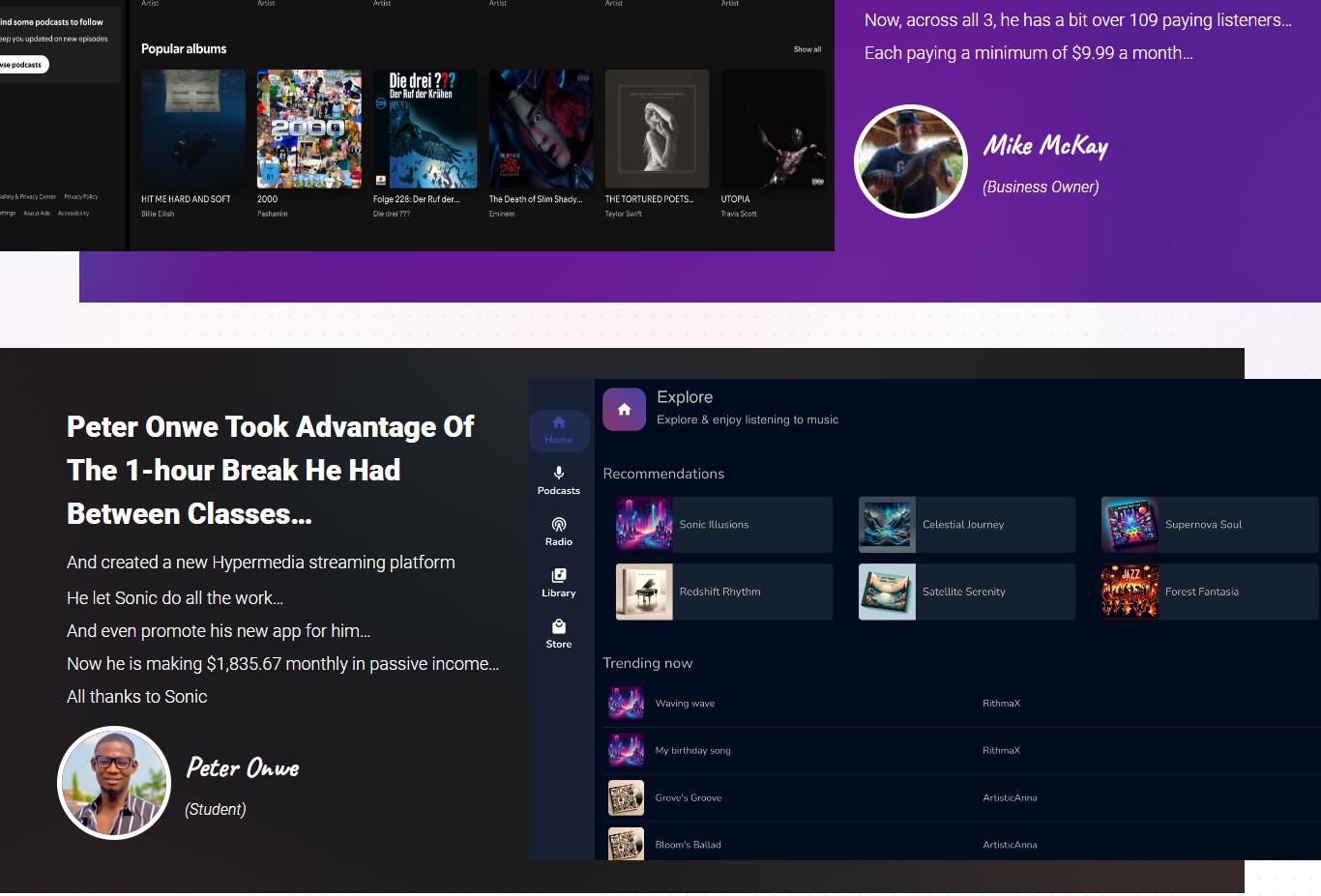Click the Sonic Illusions cover art

click(x=644, y=525)
